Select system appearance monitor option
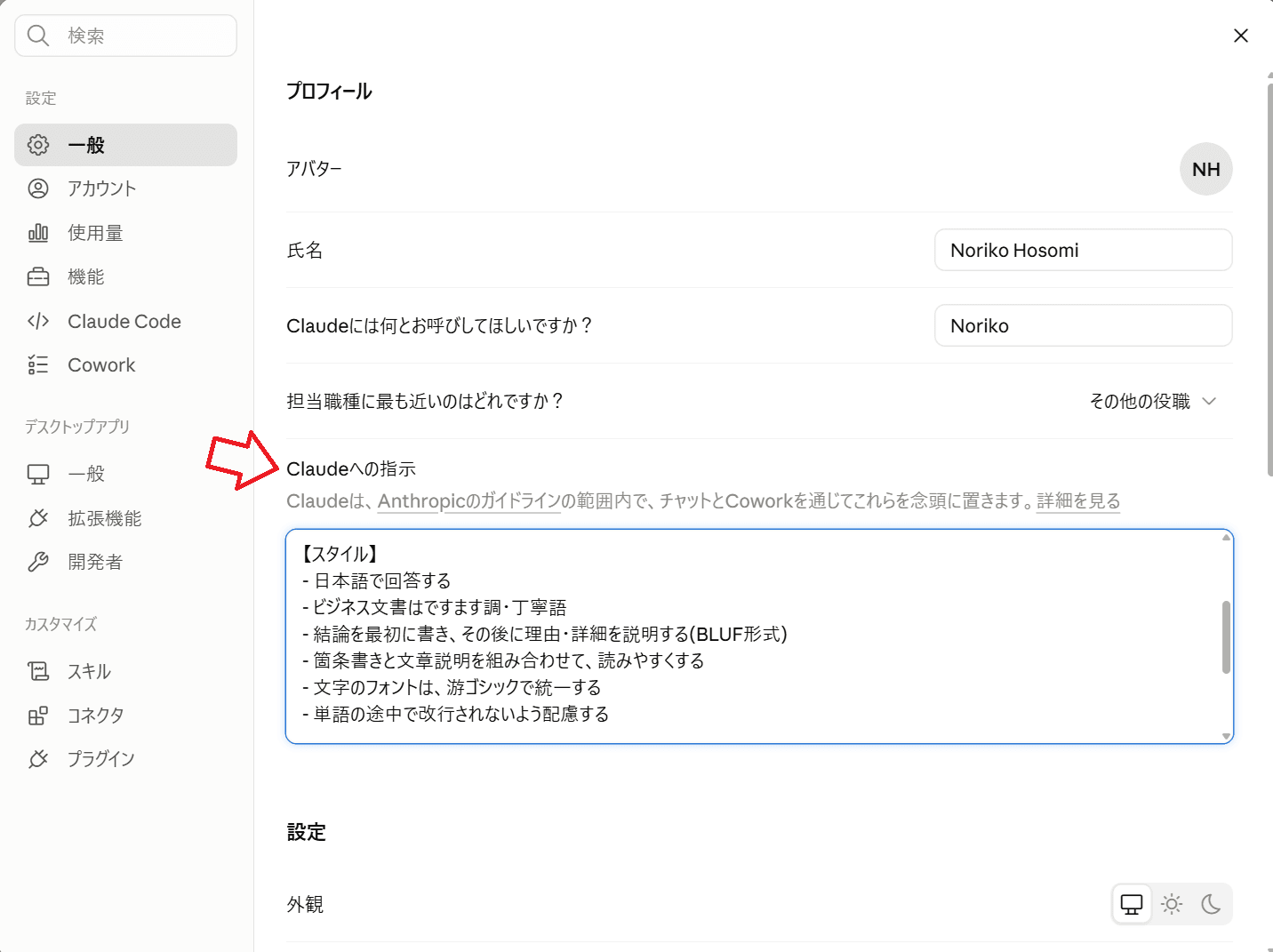This screenshot has height=952, width=1273. click(x=1132, y=905)
